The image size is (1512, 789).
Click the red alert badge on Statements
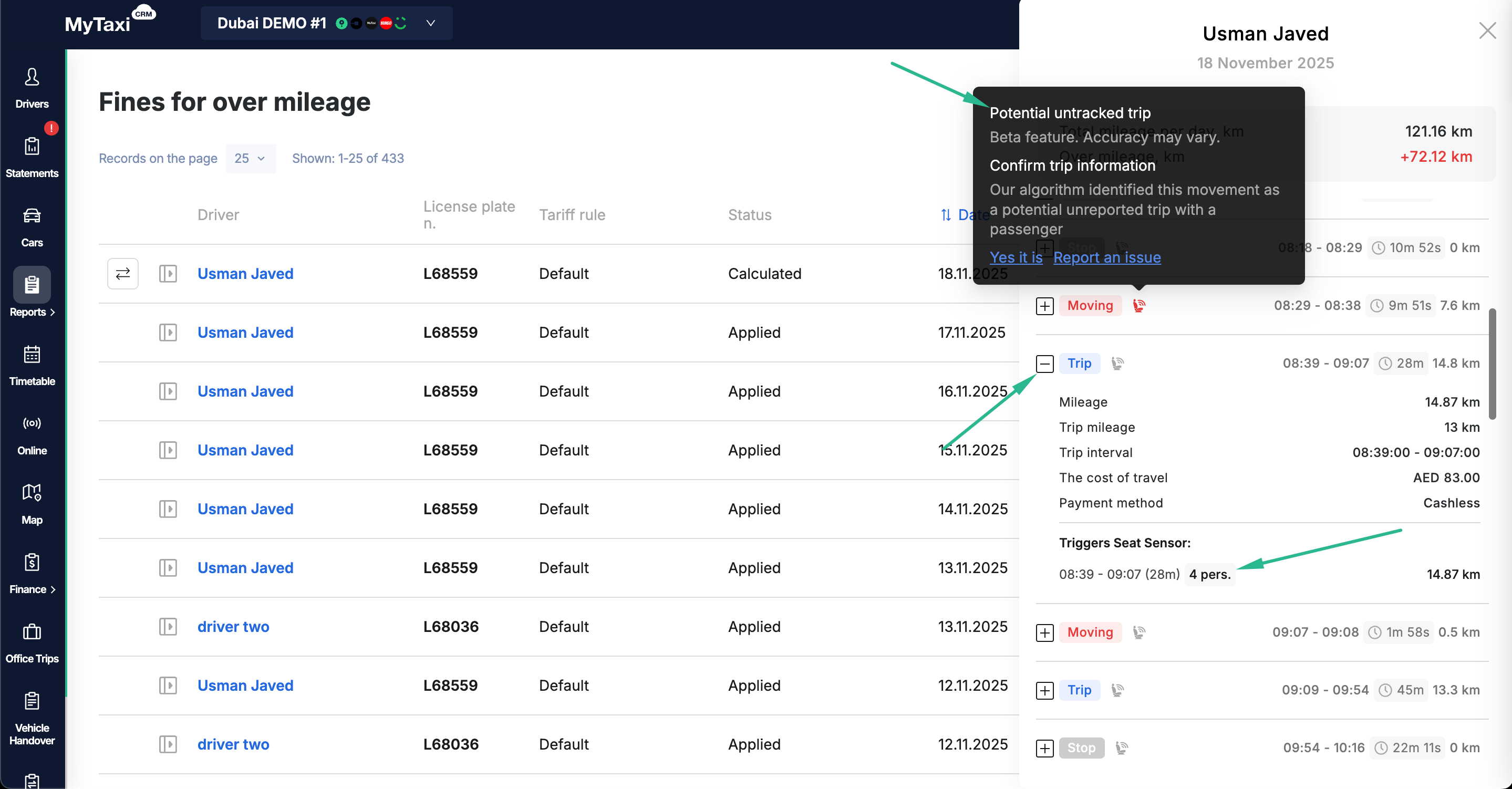coord(51,128)
